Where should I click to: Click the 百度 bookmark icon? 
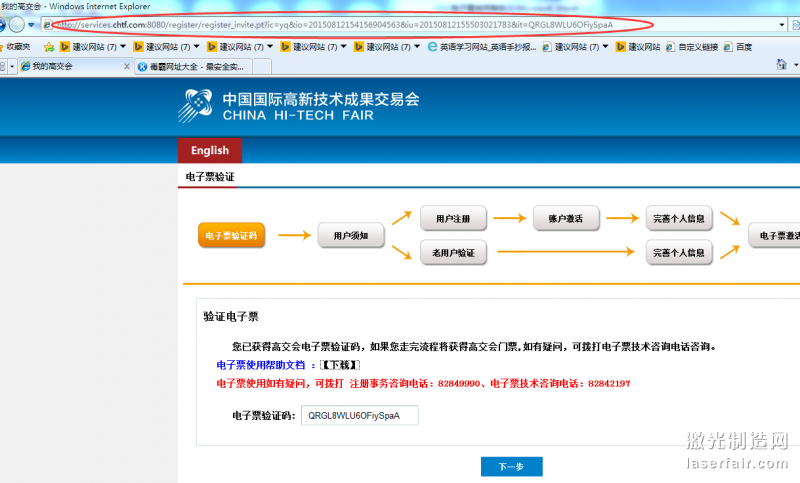pos(728,46)
